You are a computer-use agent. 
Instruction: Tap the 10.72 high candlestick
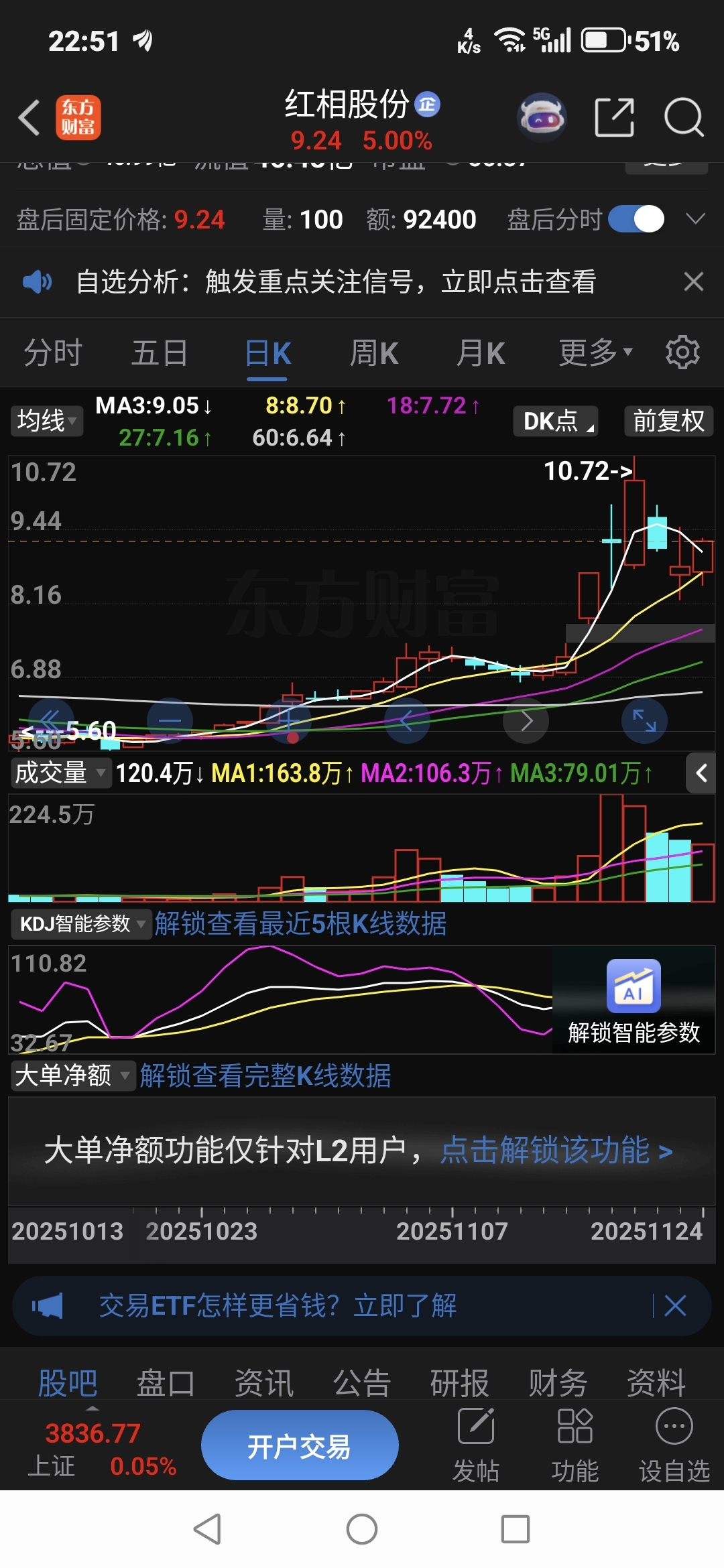click(634, 512)
